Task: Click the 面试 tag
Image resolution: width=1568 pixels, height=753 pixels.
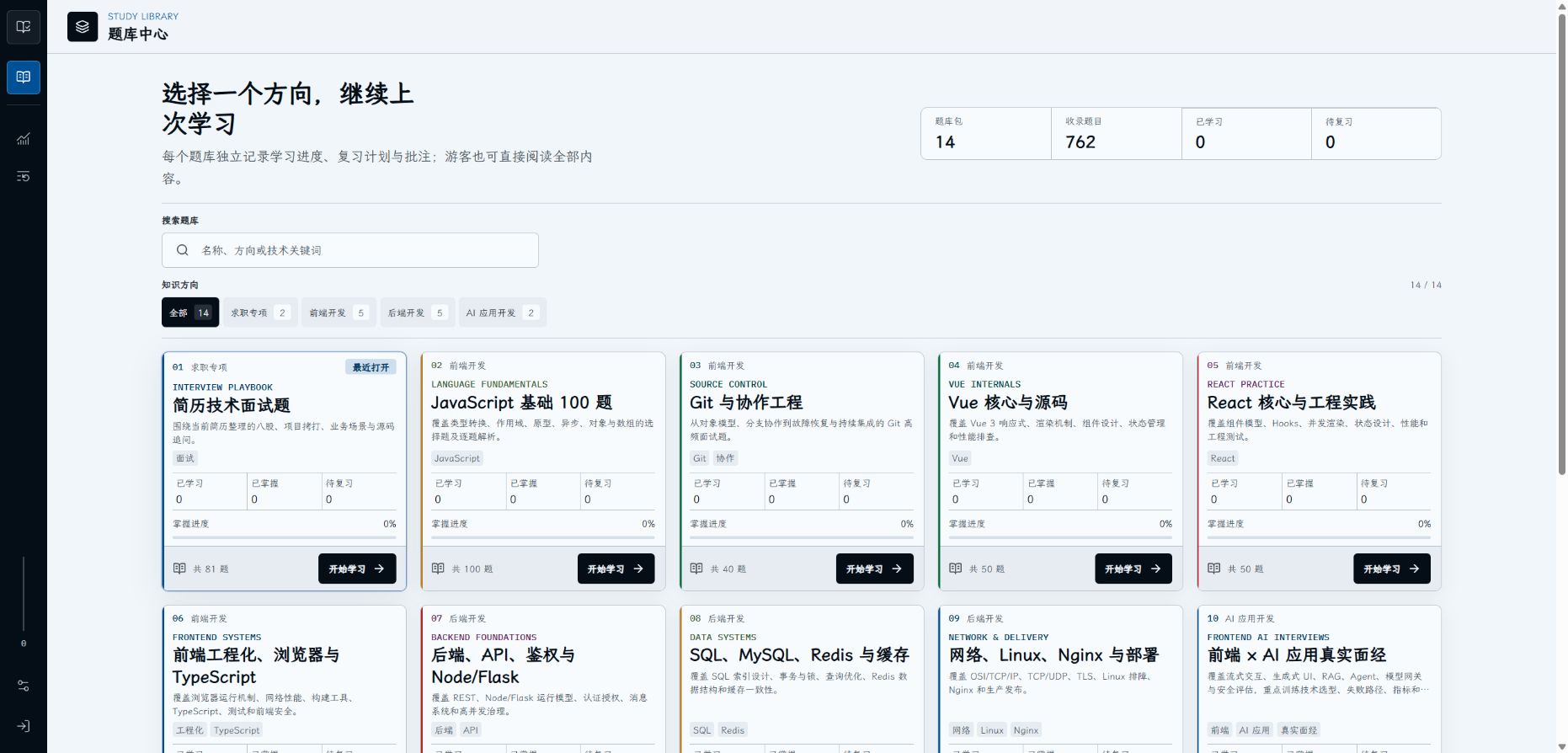Action: coord(185,458)
